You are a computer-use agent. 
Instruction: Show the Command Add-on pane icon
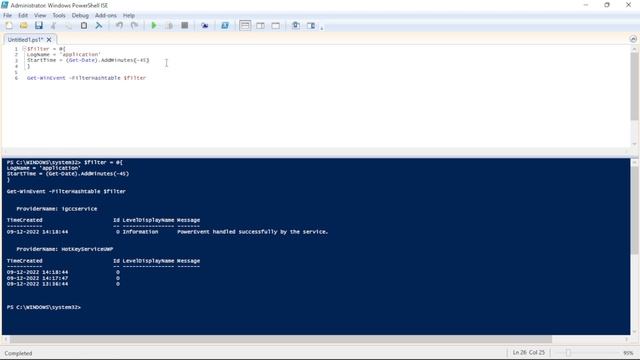[311, 25]
